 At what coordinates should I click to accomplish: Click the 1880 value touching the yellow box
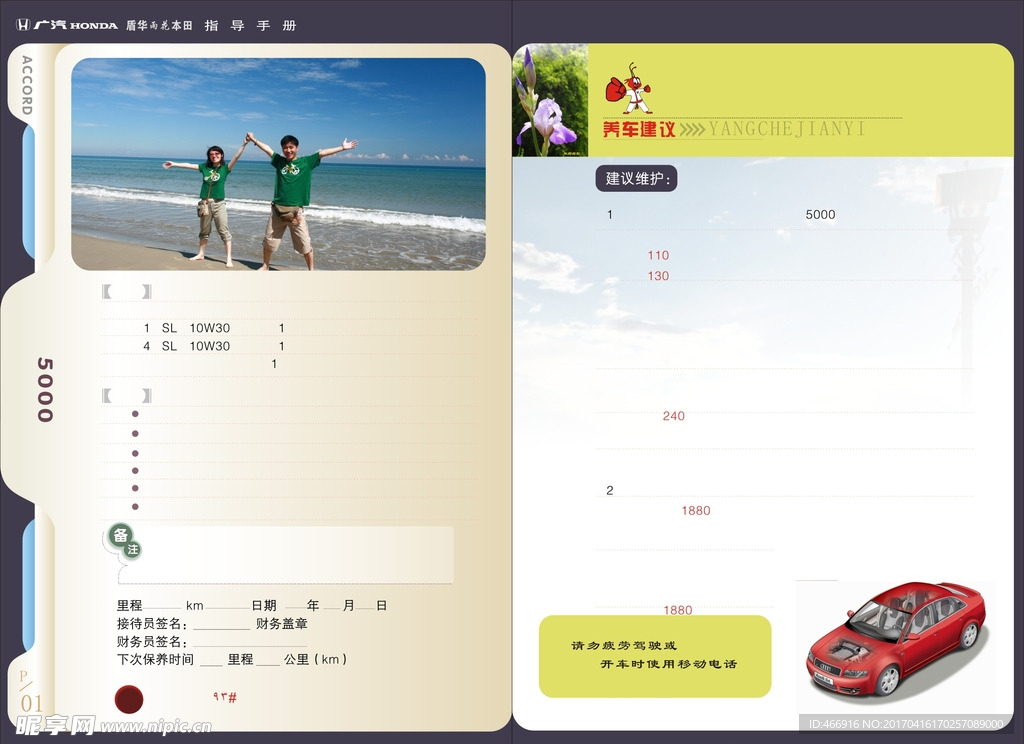point(678,610)
